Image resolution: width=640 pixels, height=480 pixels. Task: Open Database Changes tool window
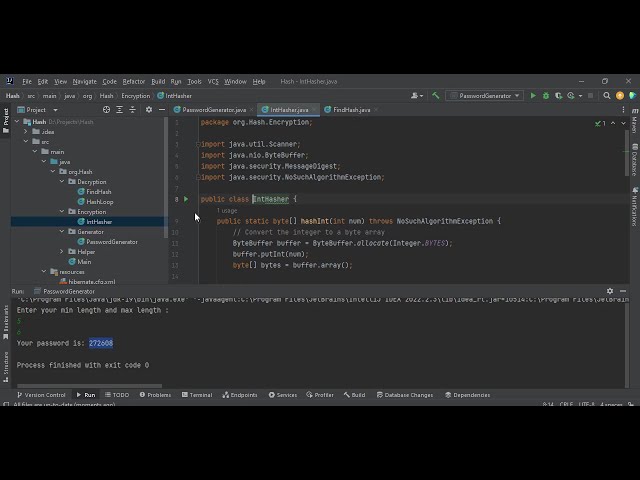404,395
